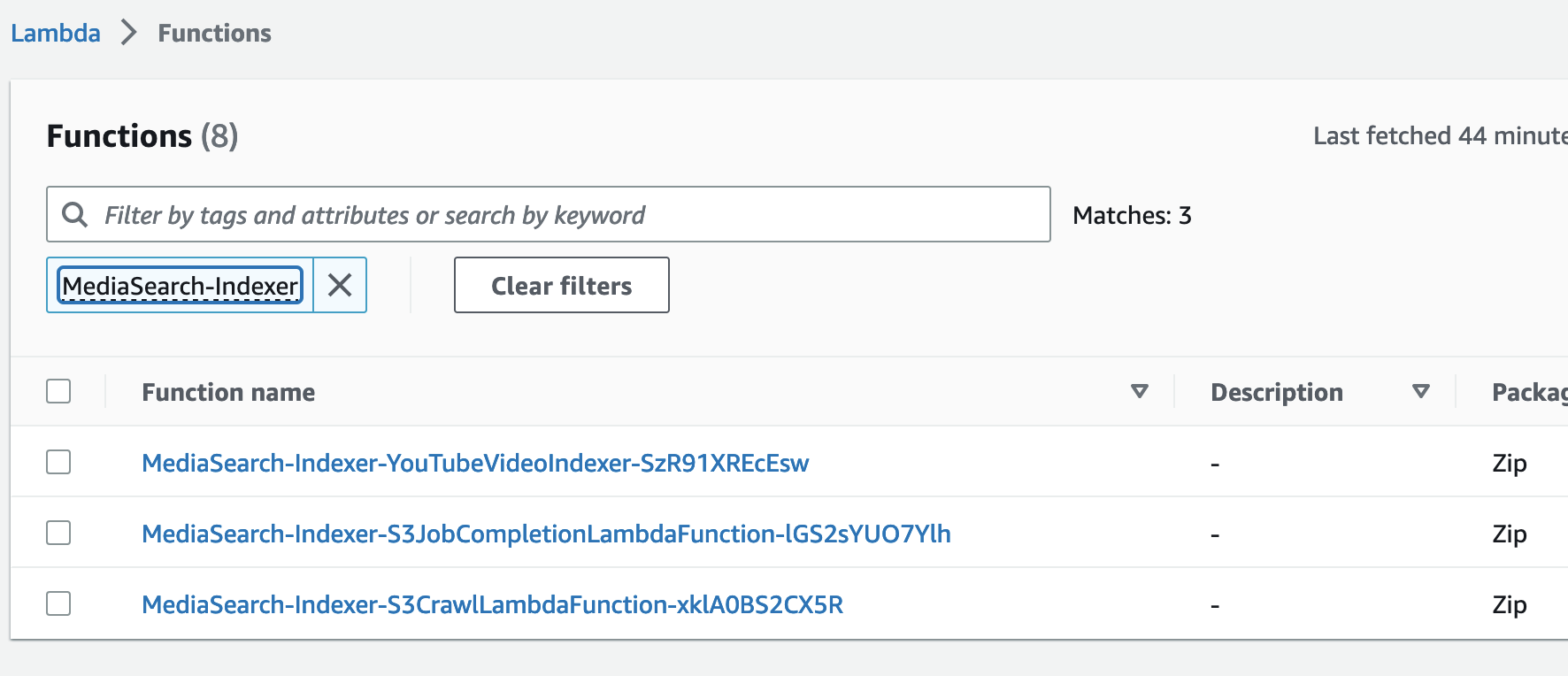Click the Functions breadcrumb text
This screenshot has width=1568, height=676.
215,33
